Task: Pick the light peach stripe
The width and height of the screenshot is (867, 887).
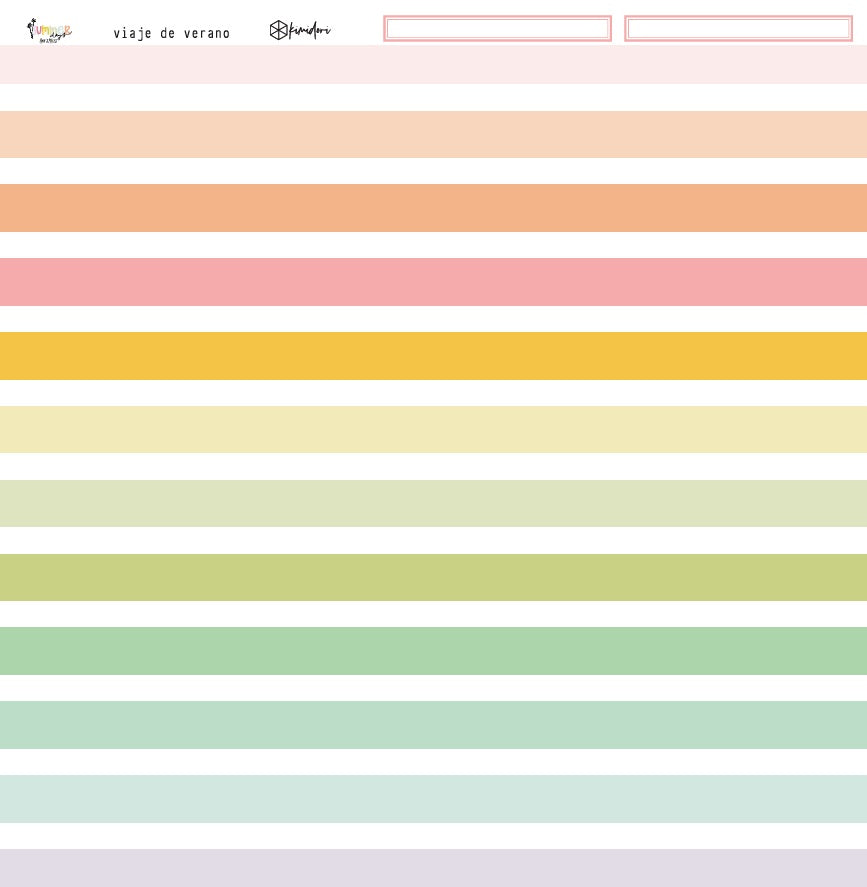Action: pyautogui.click(x=433, y=135)
